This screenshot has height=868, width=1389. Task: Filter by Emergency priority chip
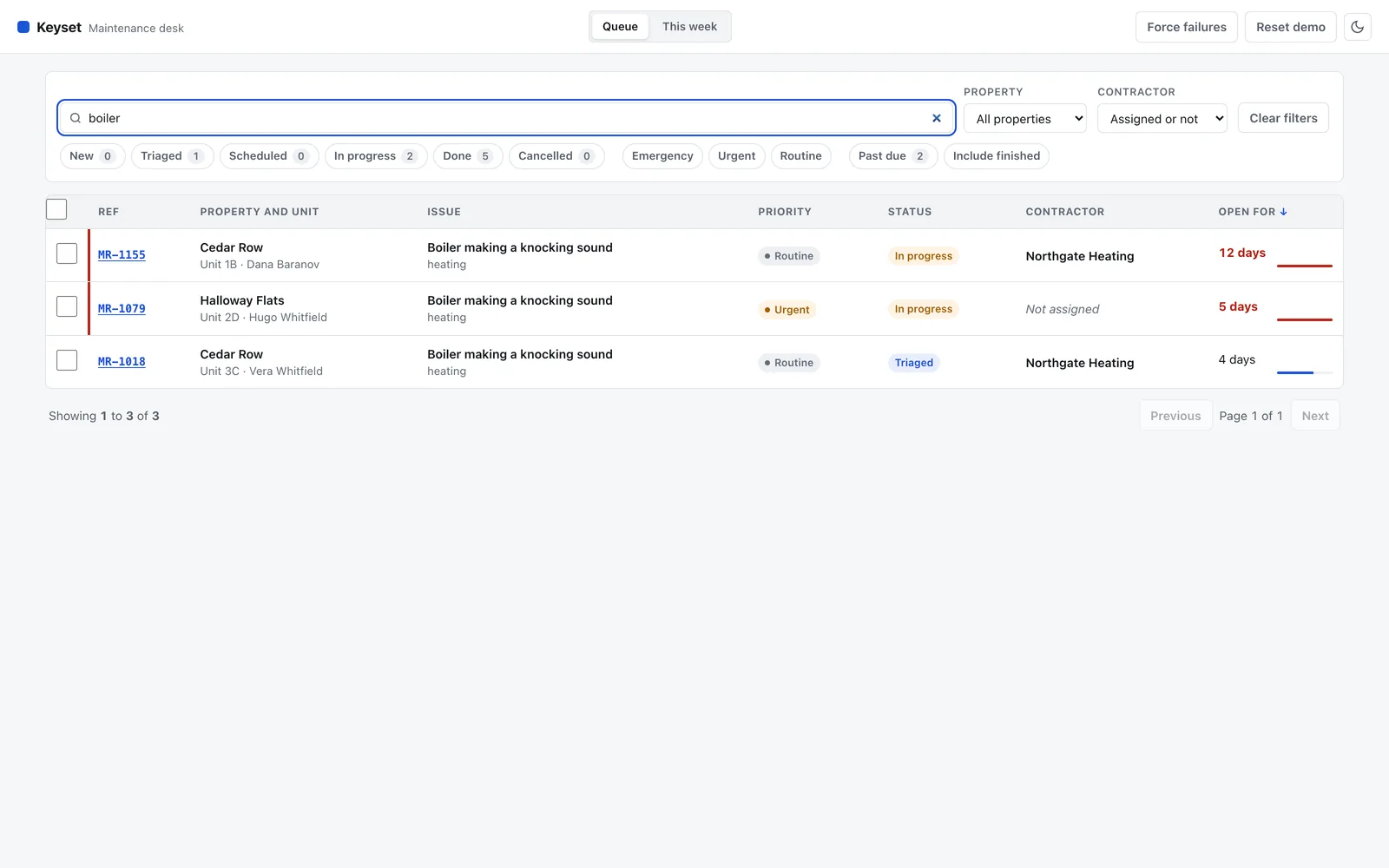point(662,156)
